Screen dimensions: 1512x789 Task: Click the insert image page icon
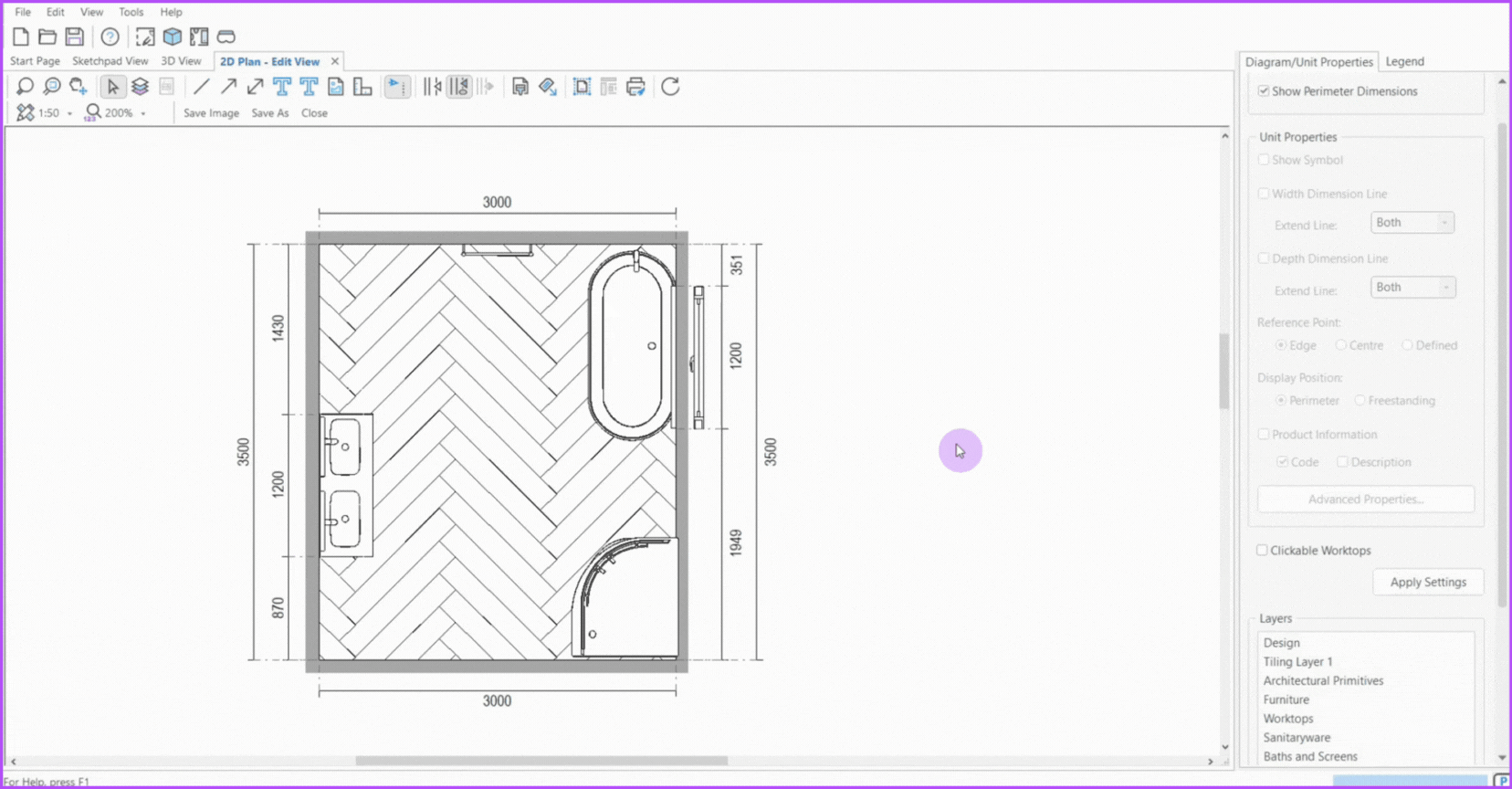(335, 87)
